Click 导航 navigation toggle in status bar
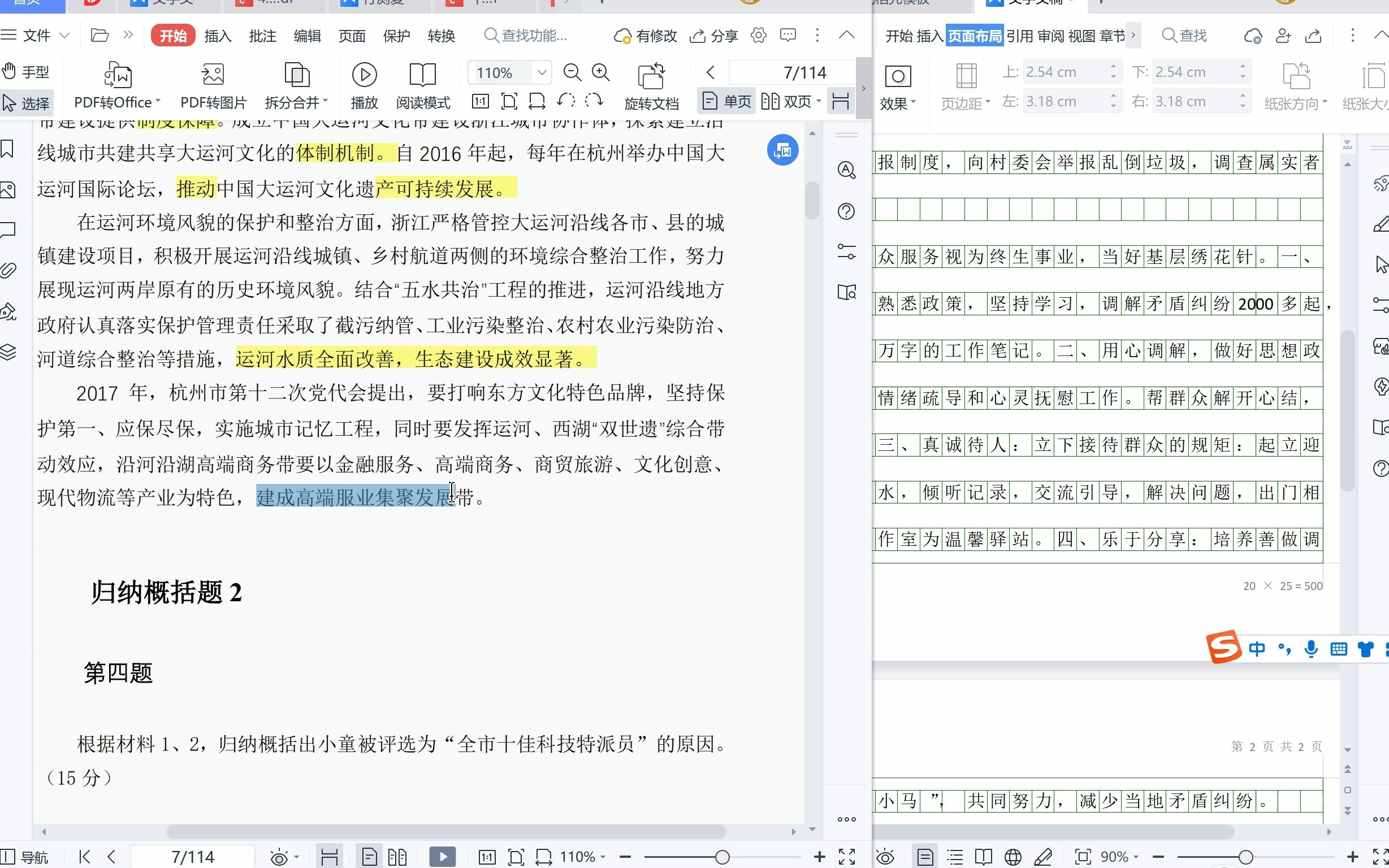1389x868 pixels. click(25, 857)
